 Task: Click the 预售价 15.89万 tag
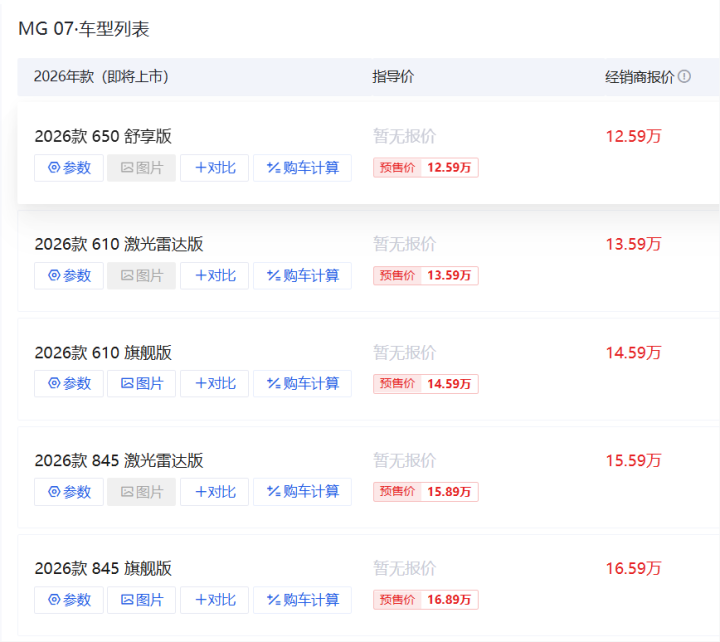point(426,492)
